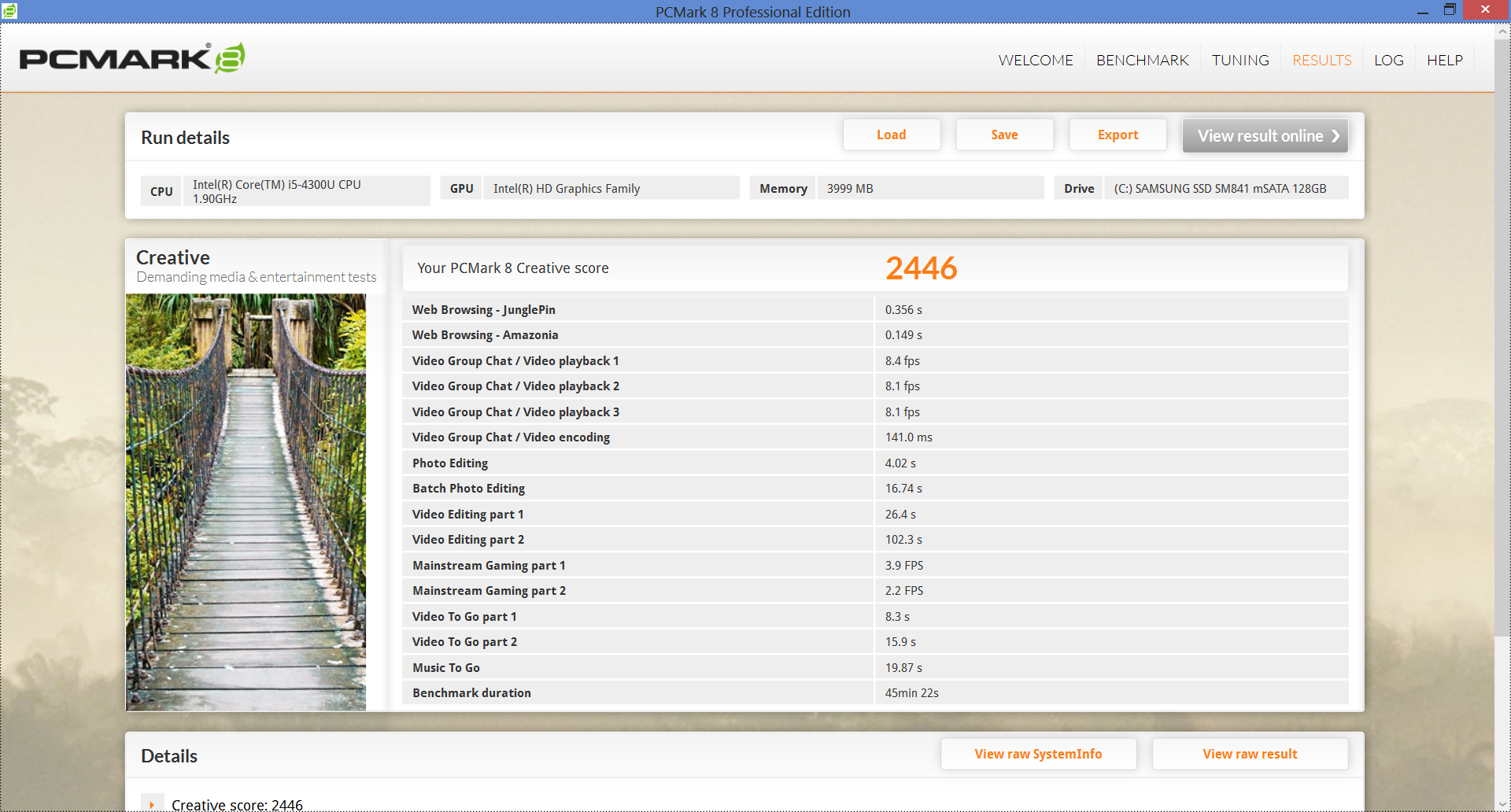This screenshot has width=1511, height=812.
Task: Select the Photo Editing row
Action: (875, 463)
